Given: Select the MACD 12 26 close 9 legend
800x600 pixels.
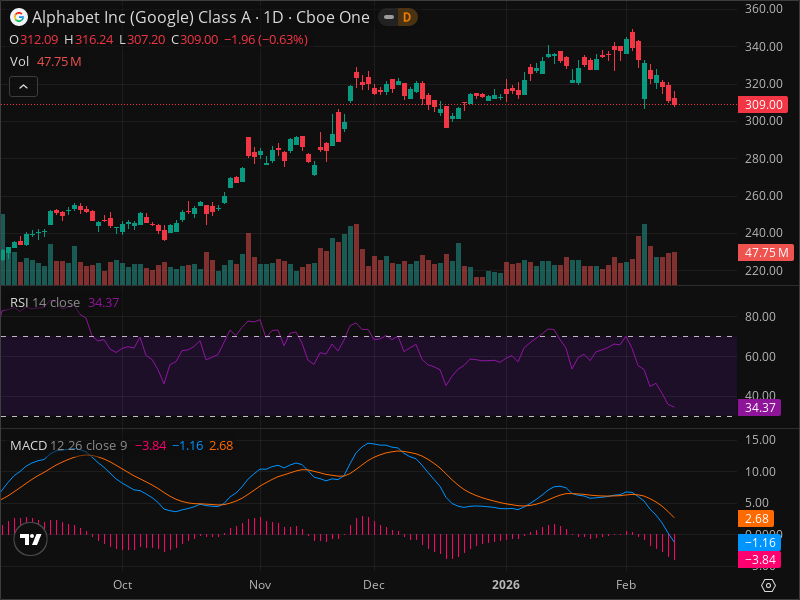Looking at the screenshot, I should pyautogui.click(x=121, y=445).
